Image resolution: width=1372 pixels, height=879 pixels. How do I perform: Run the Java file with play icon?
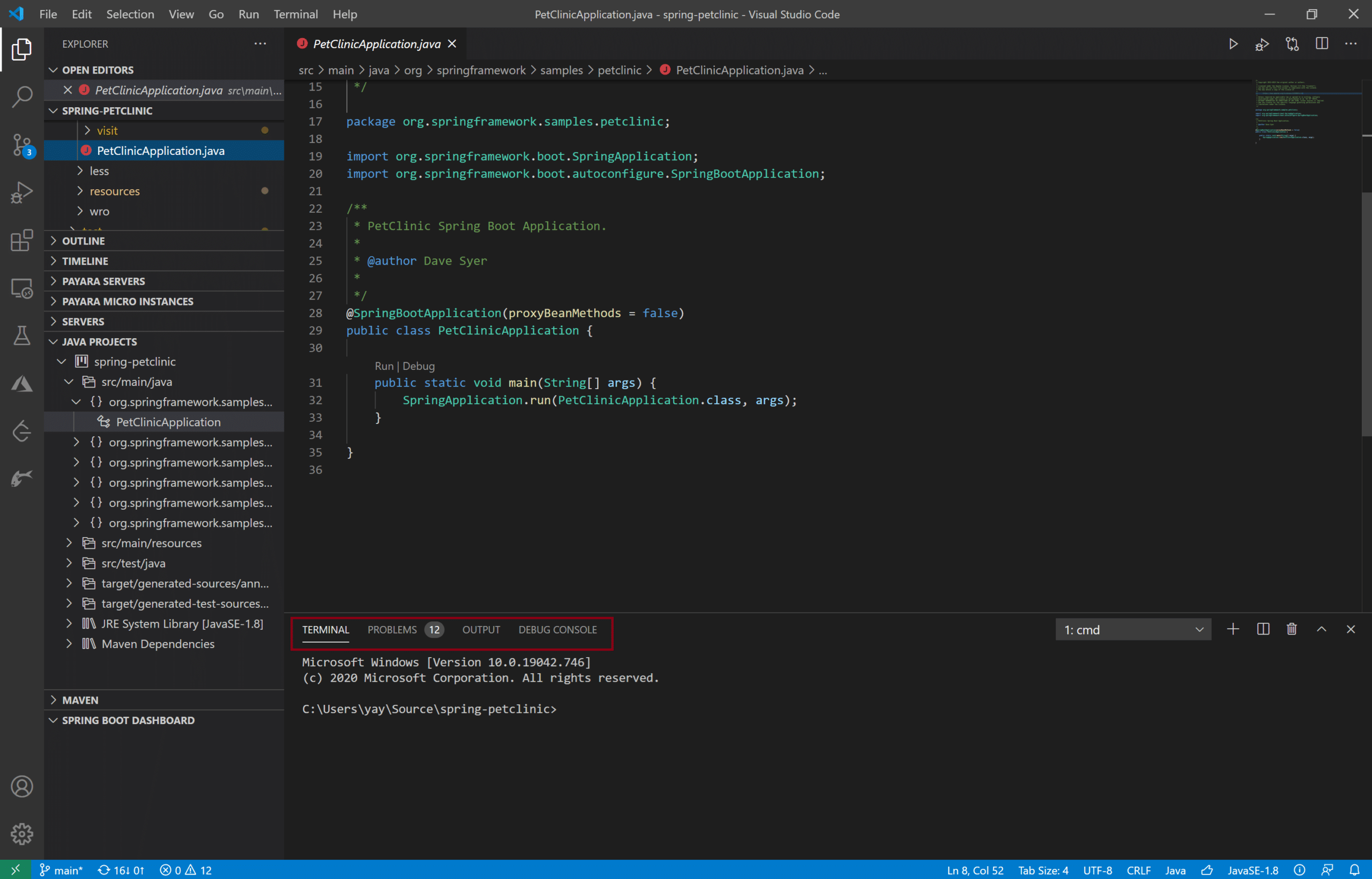(x=1233, y=44)
